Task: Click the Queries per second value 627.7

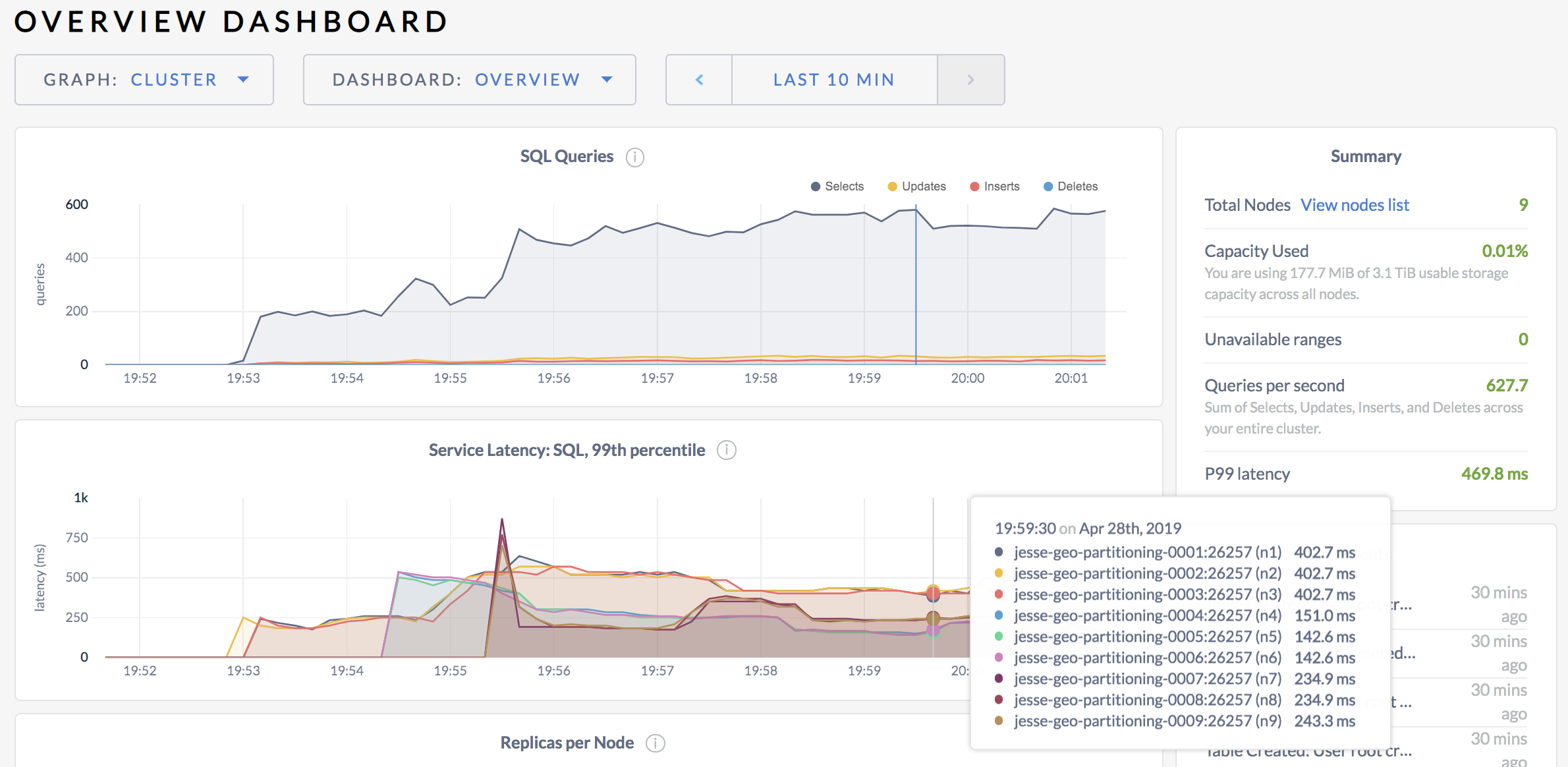Action: tap(1507, 385)
